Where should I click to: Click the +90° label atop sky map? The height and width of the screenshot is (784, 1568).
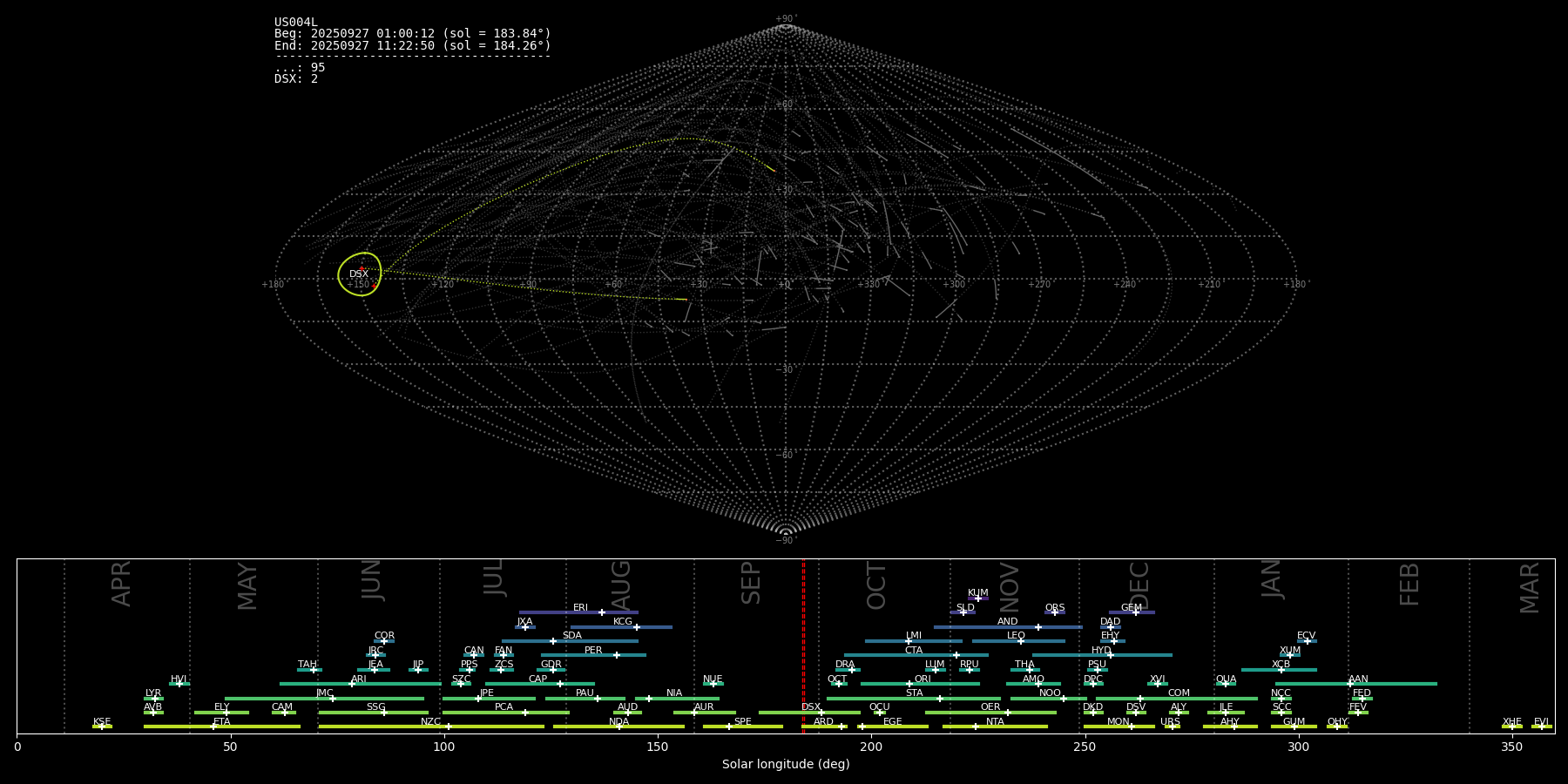click(786, 19)
